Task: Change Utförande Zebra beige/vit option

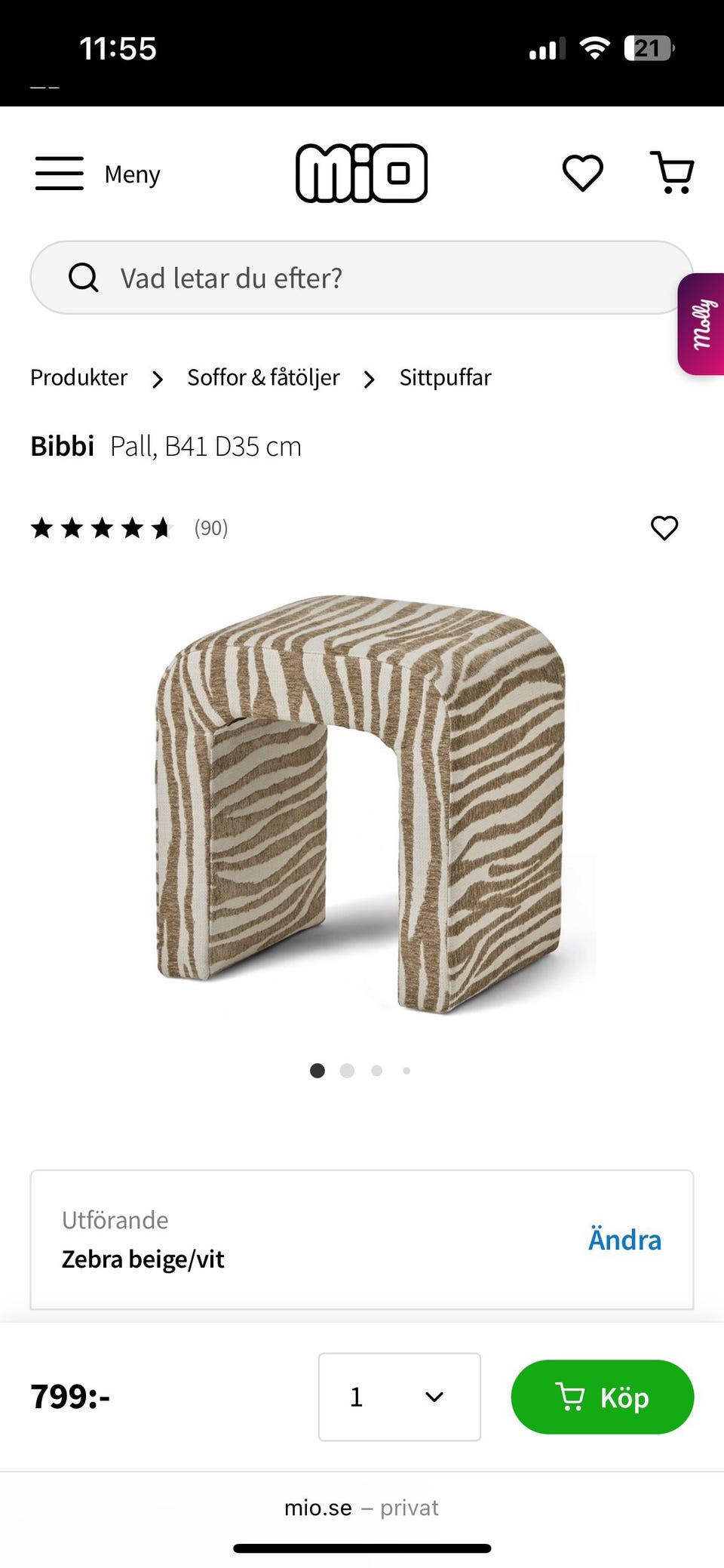Action: (624, 1240)
